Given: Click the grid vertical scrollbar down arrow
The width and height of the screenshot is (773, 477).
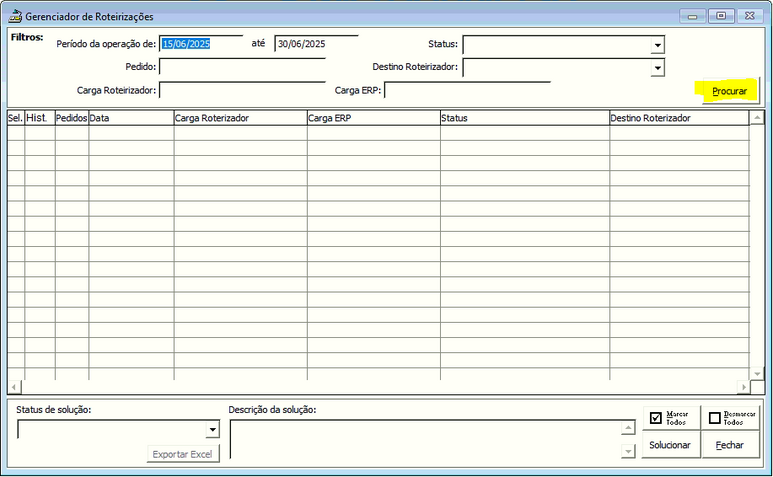Looking at the screenshot, I should click(x=757, y=374).
